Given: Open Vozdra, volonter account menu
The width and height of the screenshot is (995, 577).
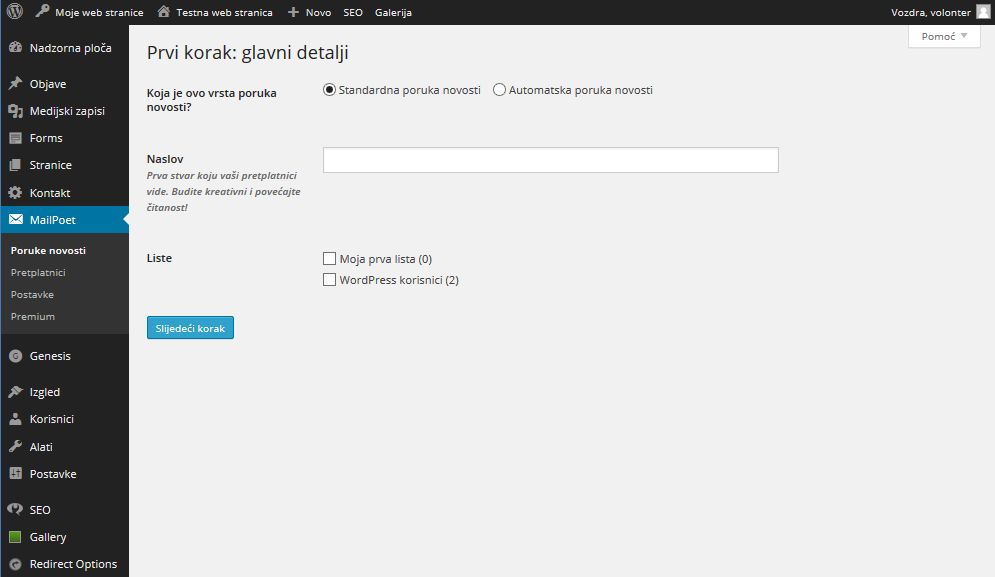Looking at the screenshot, I should pyautogui.click(x=940, y=12).
